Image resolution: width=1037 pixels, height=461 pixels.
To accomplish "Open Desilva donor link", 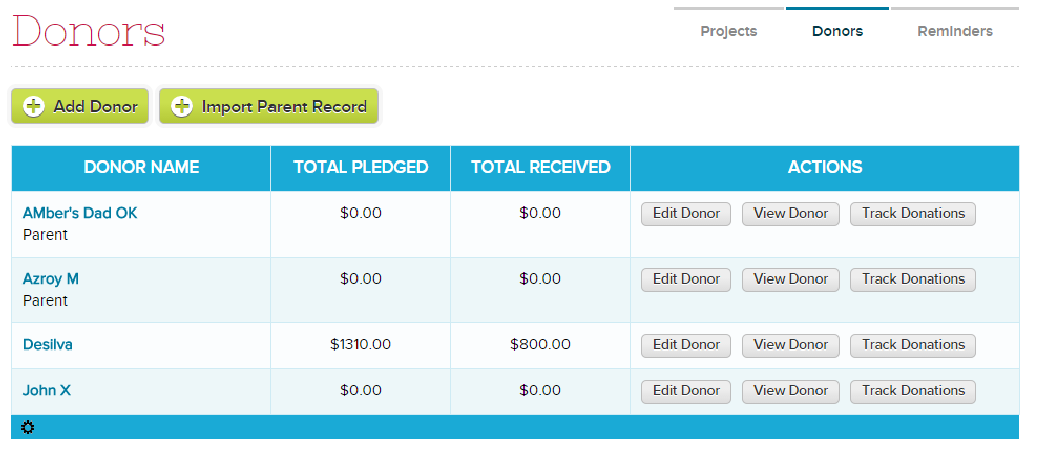I will click(47, 344).
